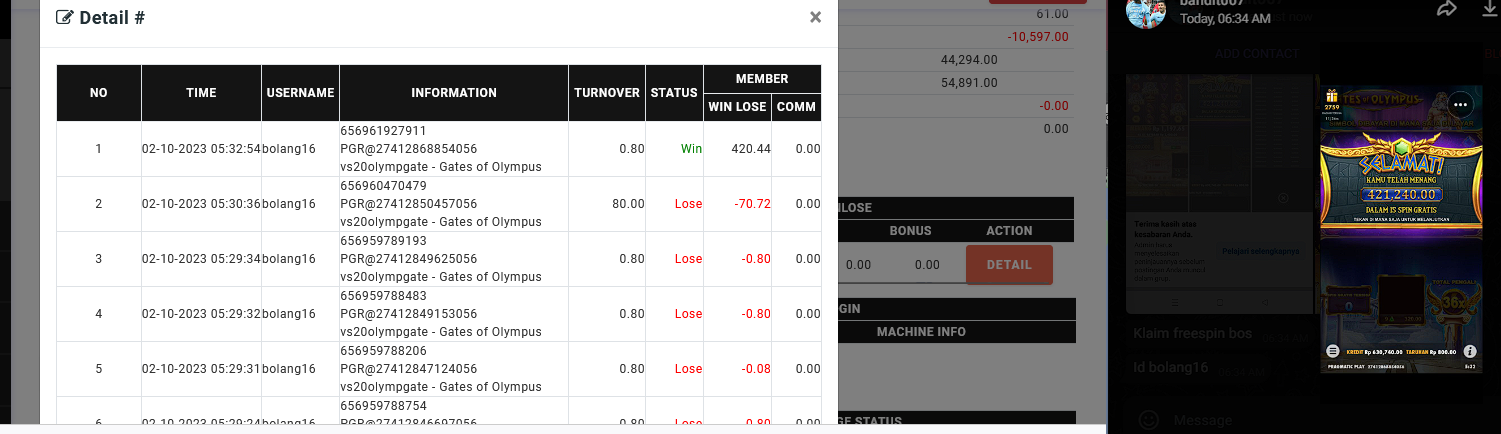This screenshot has width=1501, height=434.
Task: Open the hamburger menu in game screenshot
Action: click(1332, 351)
